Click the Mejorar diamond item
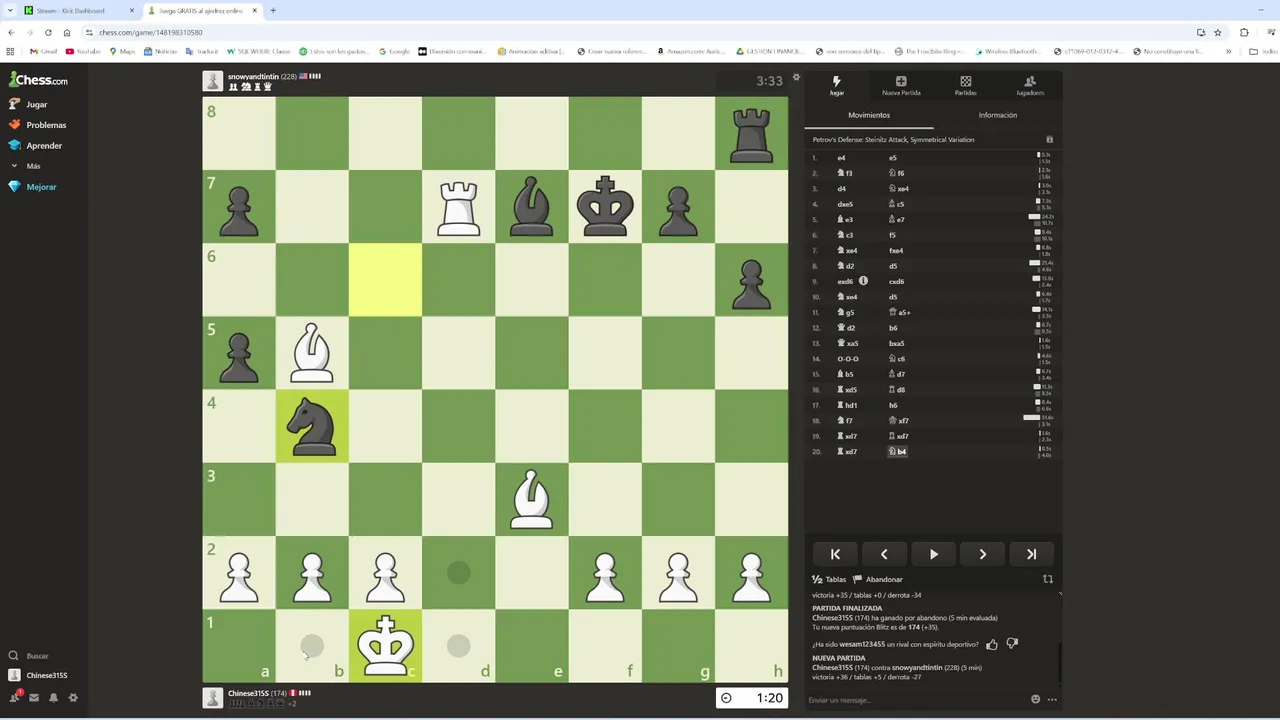This screenshot has width=1280, height=720. click(x=33, y=187)
